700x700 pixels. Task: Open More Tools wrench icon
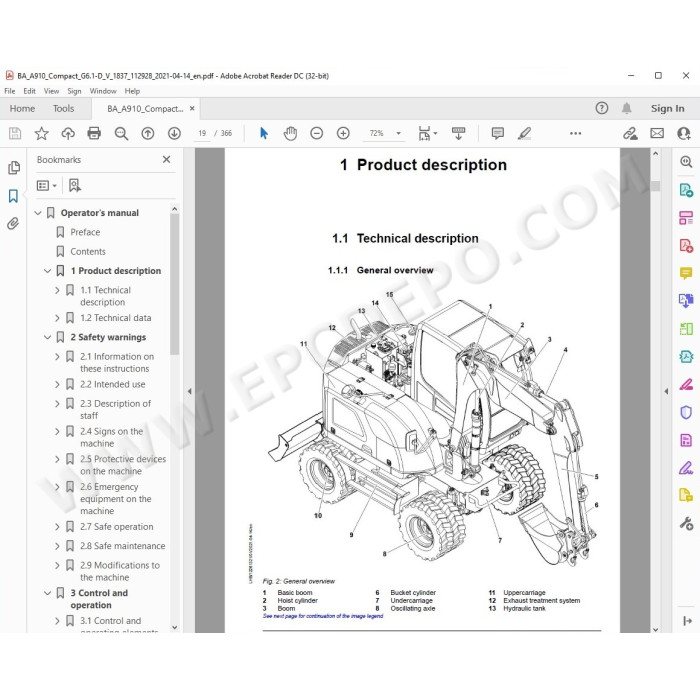pos(686,523)
